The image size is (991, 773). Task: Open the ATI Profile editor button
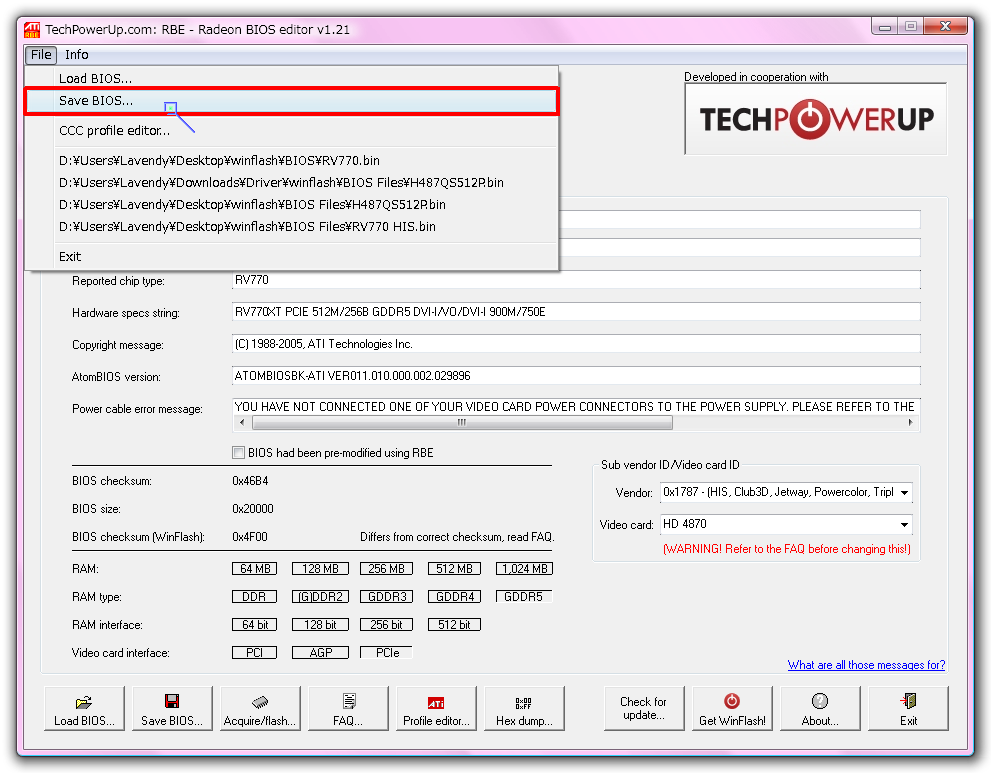coord(436,708)
